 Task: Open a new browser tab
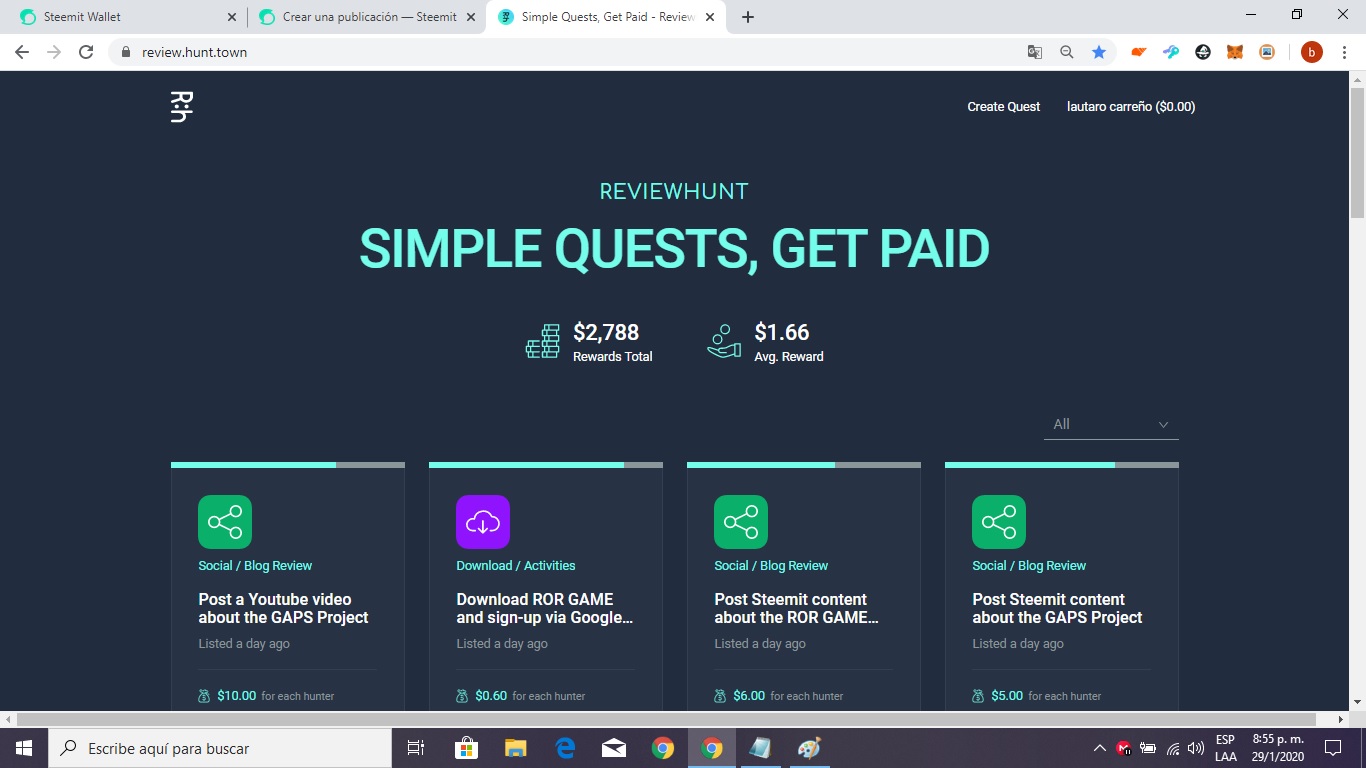pos(748,17)
